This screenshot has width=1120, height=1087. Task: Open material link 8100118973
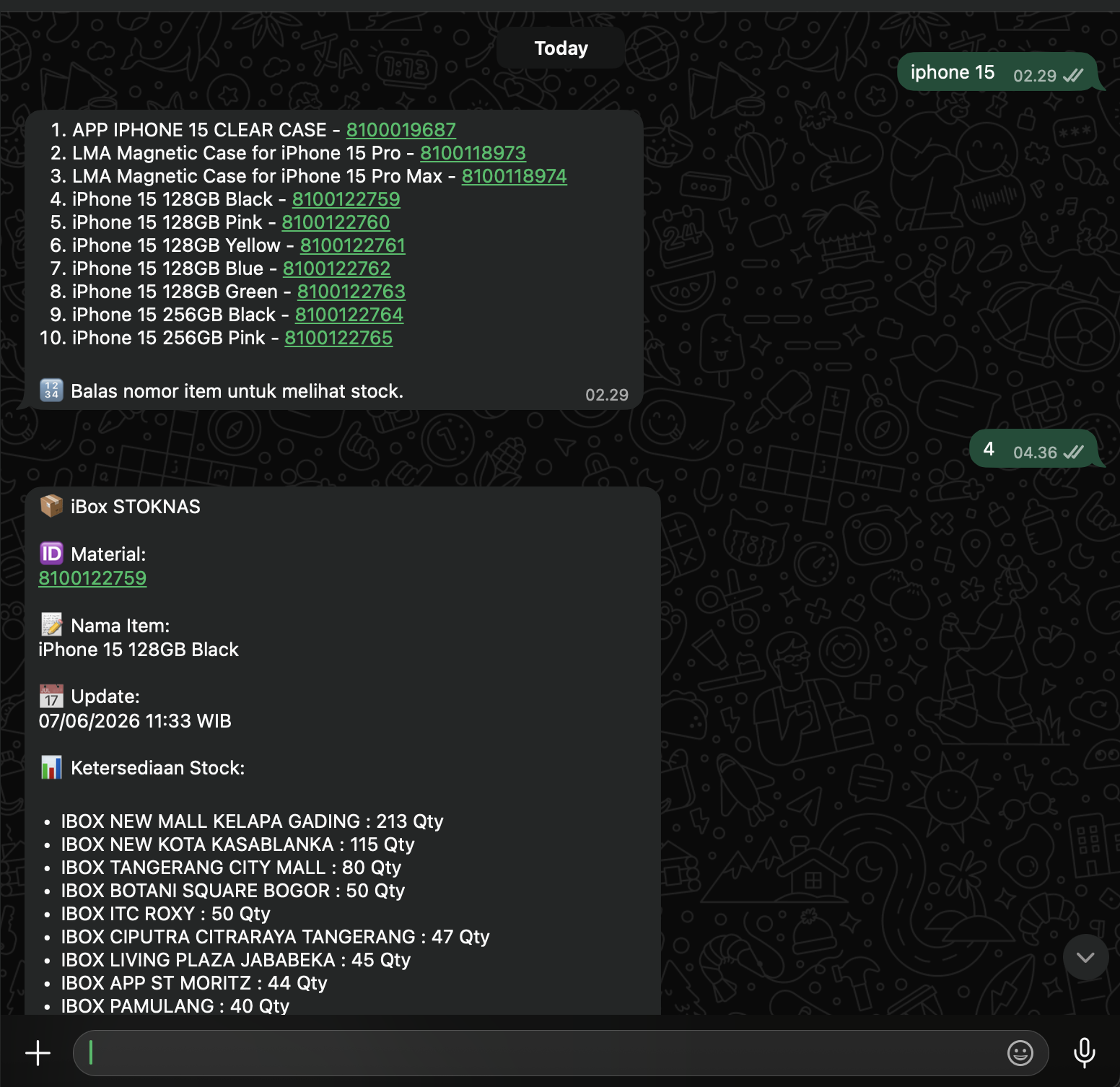point(473,153)
